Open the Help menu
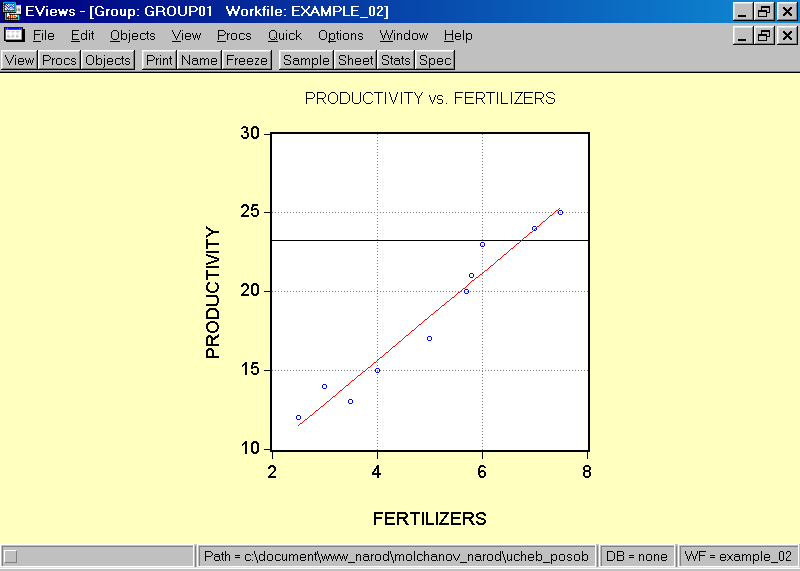 click(458, 36)
